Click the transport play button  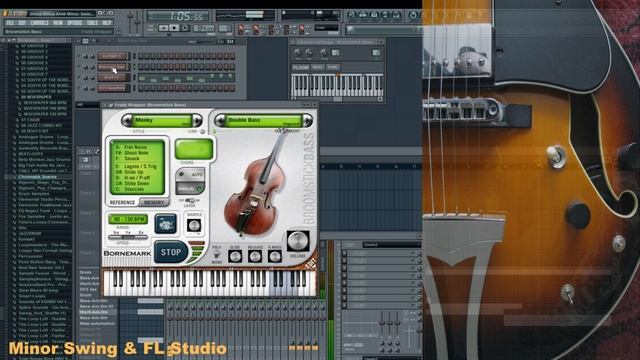click(164, 28)
